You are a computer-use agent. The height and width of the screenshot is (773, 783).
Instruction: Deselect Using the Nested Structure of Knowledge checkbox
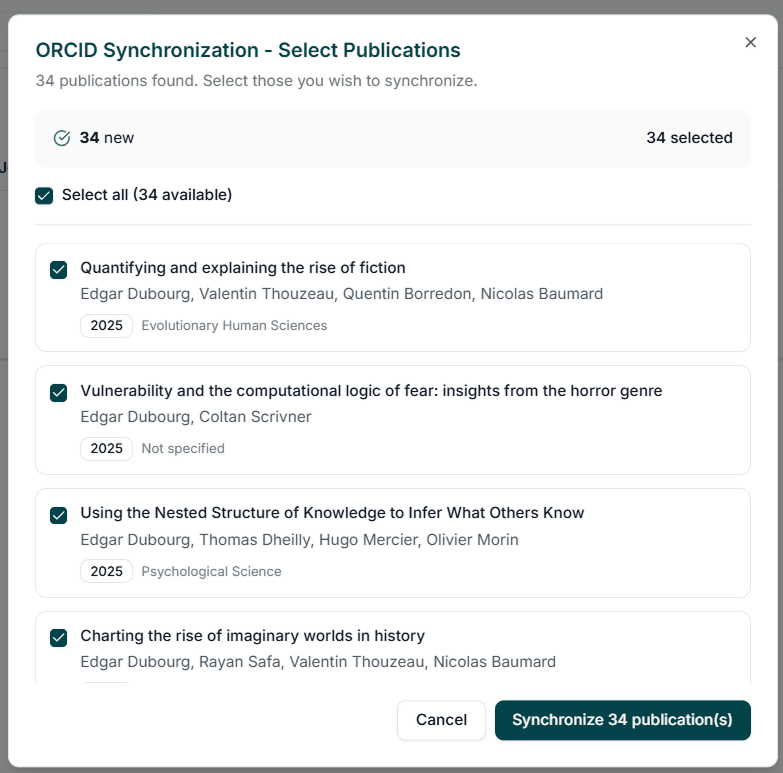pyautogui.click(x=59, y=515)
